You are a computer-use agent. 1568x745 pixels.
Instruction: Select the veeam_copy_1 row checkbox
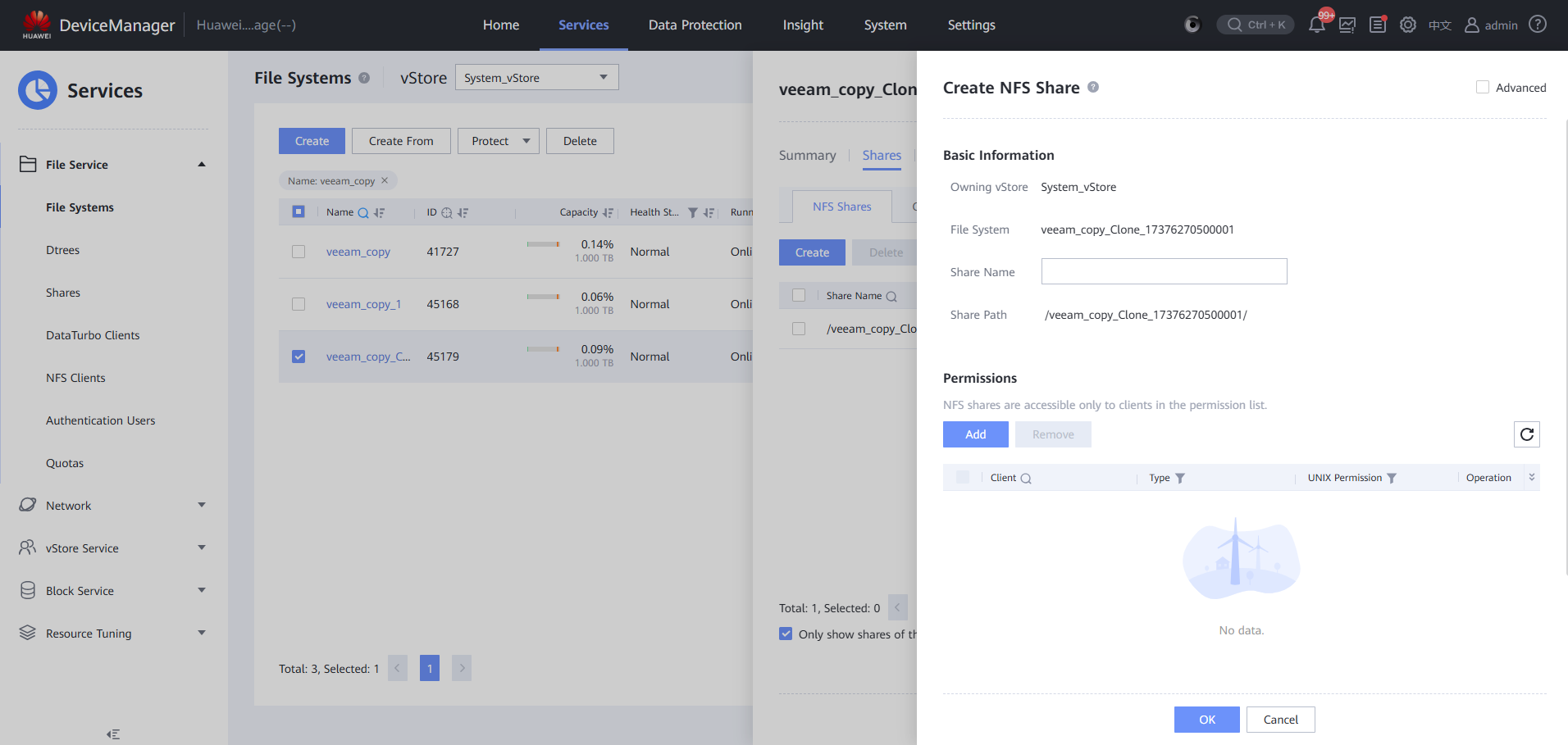pos(299,304)
